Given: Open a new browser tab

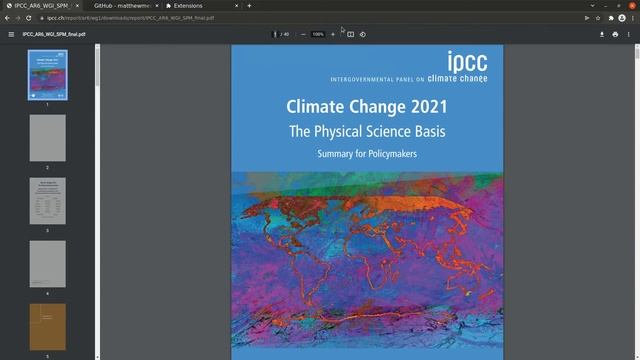Looking at the screenshot, I should coord(249,6).
